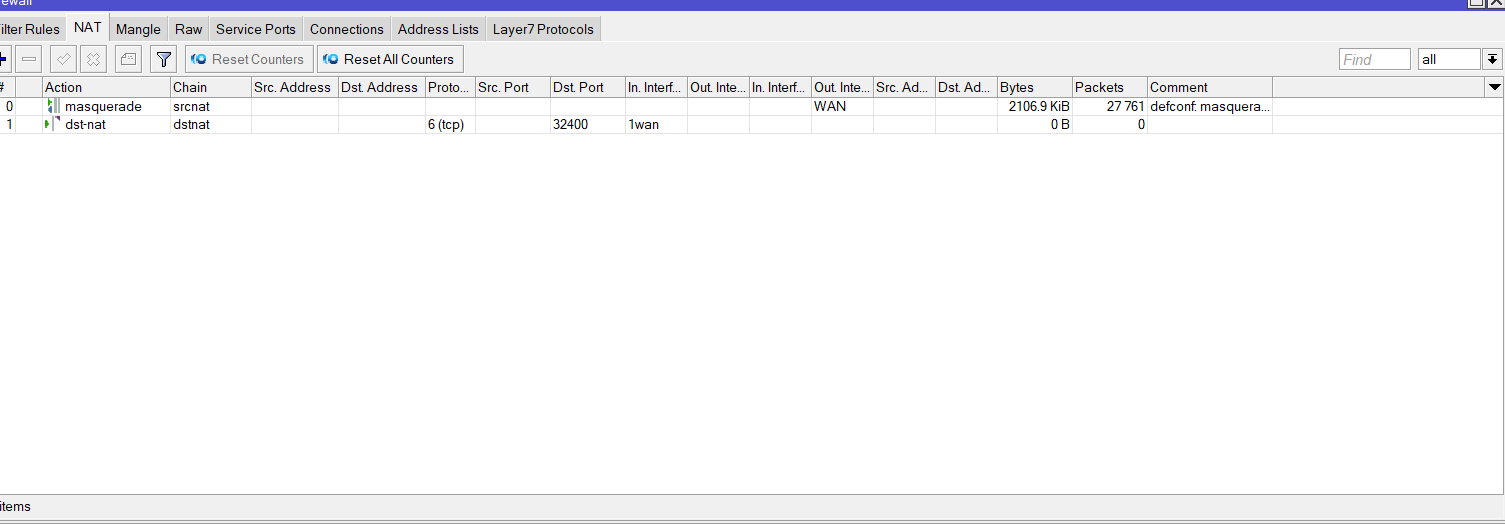Click the Dst. Address column header
The width and height of the screenshot is (1505, 524).
(382, 87)
